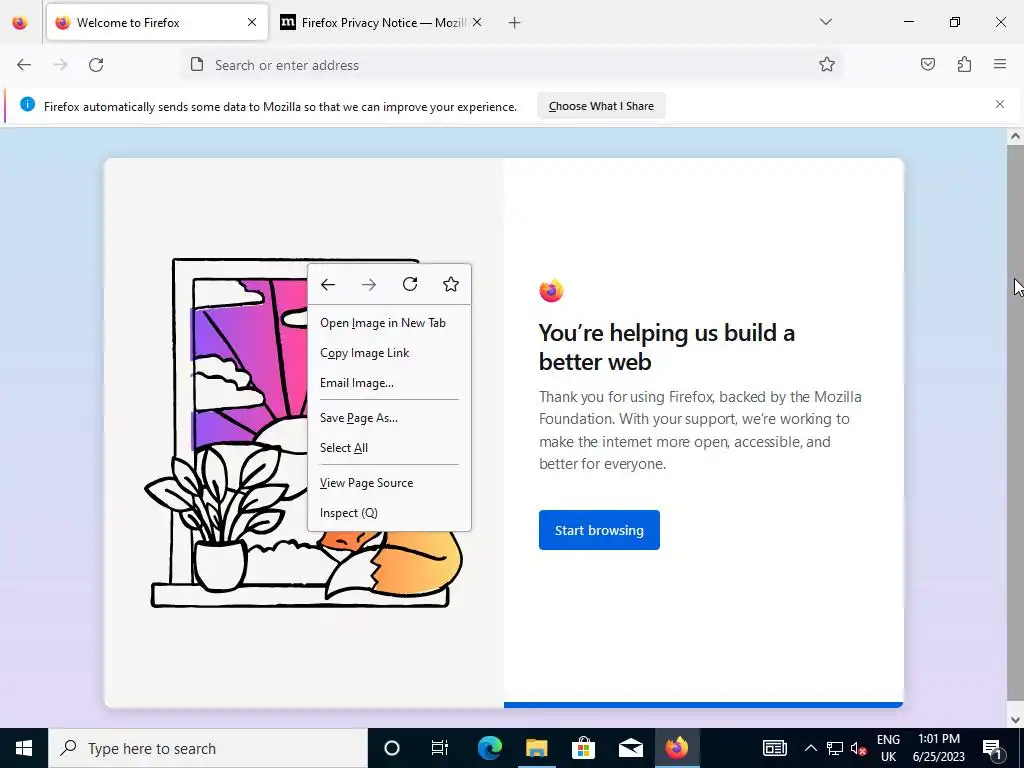Click back arrow in the context menu
The height and width of the screenshot is (768, 1024).
(x=328, y=284)
